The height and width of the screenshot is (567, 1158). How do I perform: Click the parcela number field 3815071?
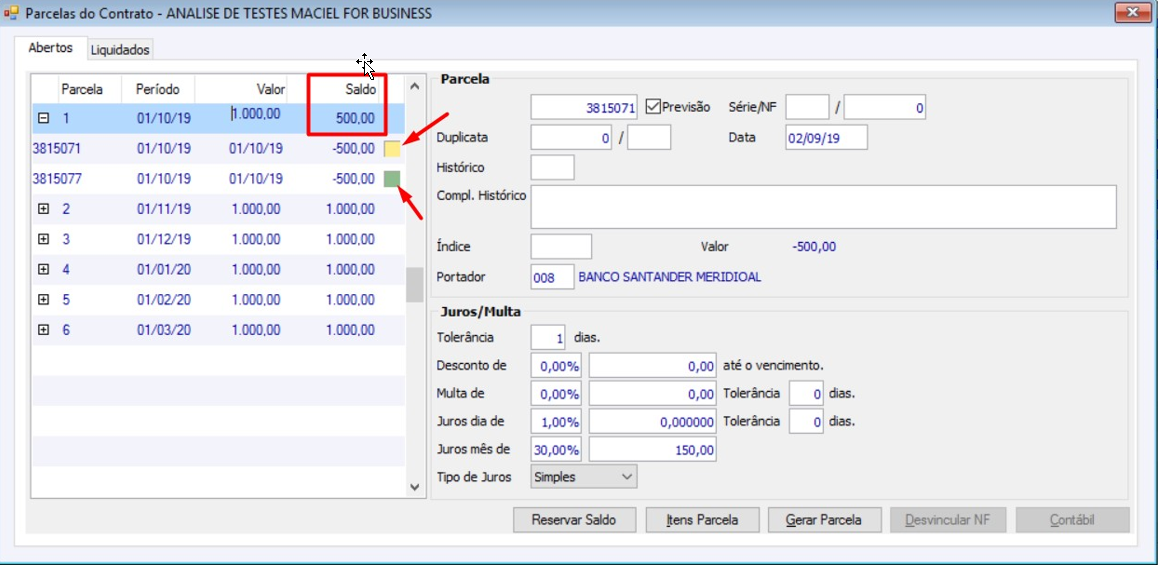pyautogui.click(x=584, y=107)
